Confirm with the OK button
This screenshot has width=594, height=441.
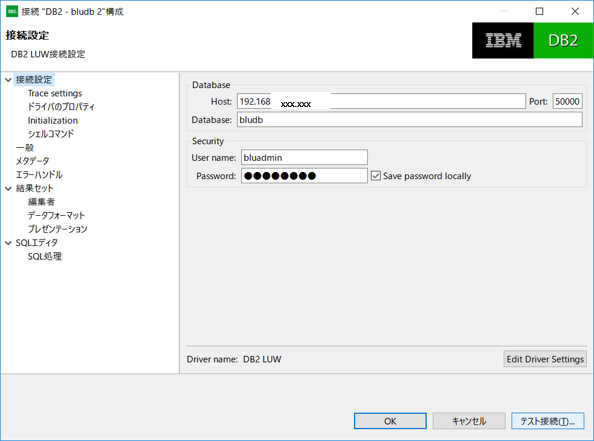(390, 421)
